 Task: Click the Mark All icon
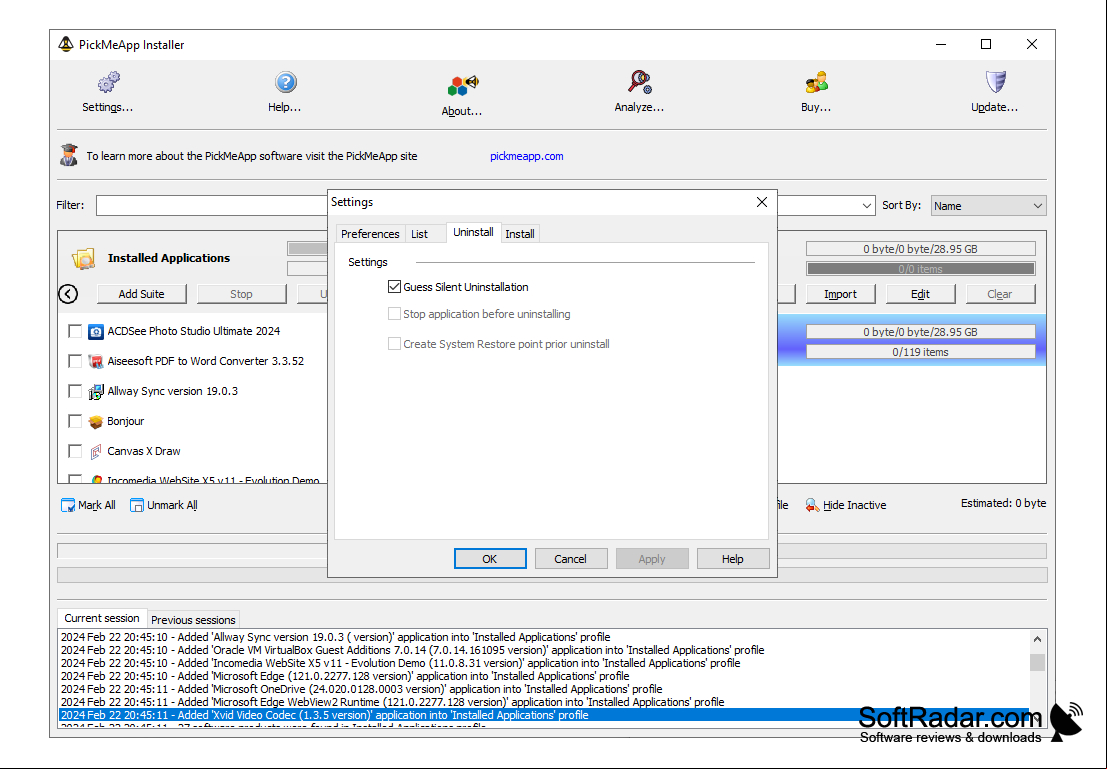coord(68,505)
